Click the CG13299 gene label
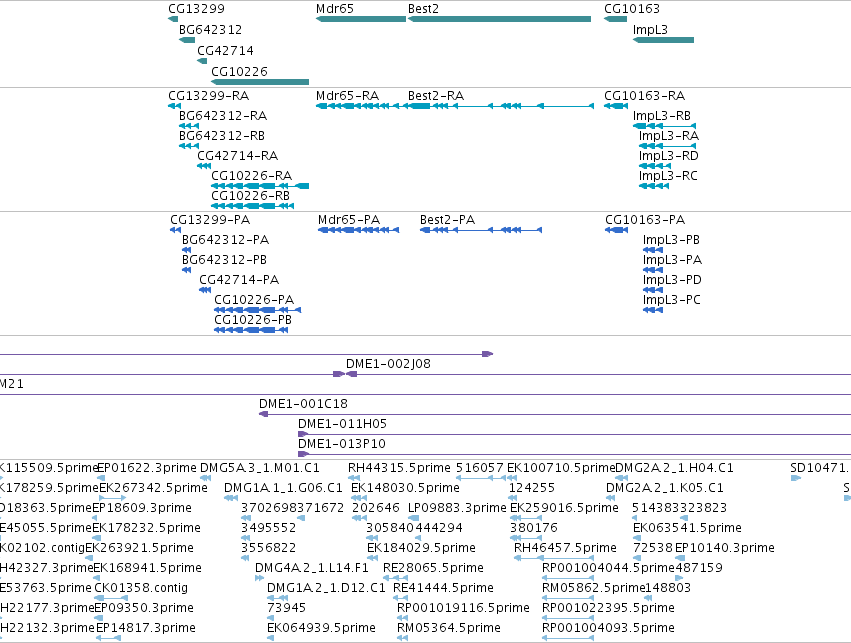This screenshot has width=851, height=643. click(196, 9)
